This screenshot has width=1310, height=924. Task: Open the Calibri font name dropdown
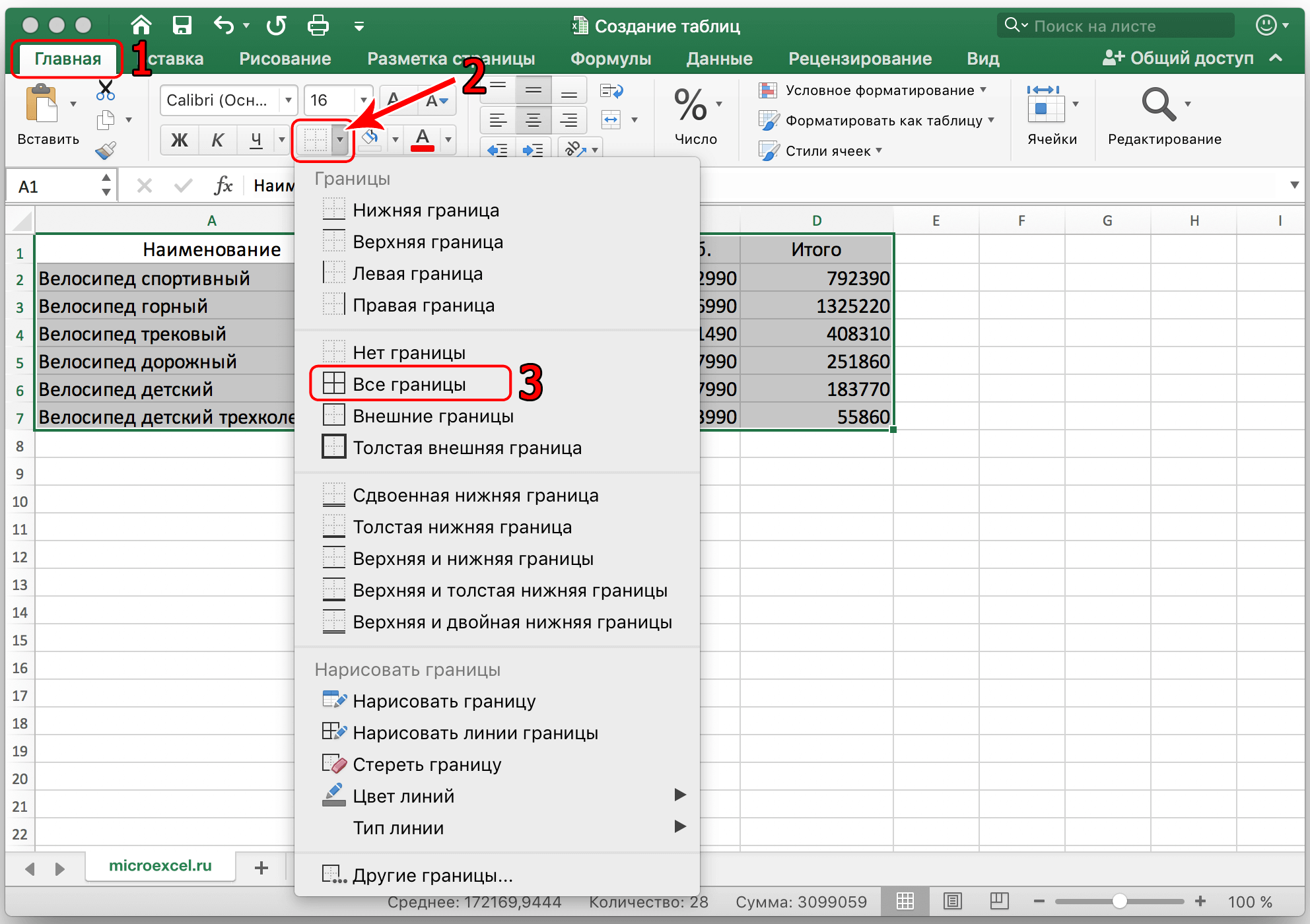[289, 100]
